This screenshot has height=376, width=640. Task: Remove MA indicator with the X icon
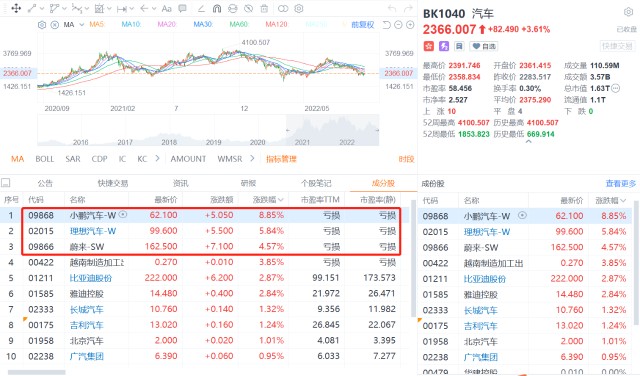(x=55, y=25)
